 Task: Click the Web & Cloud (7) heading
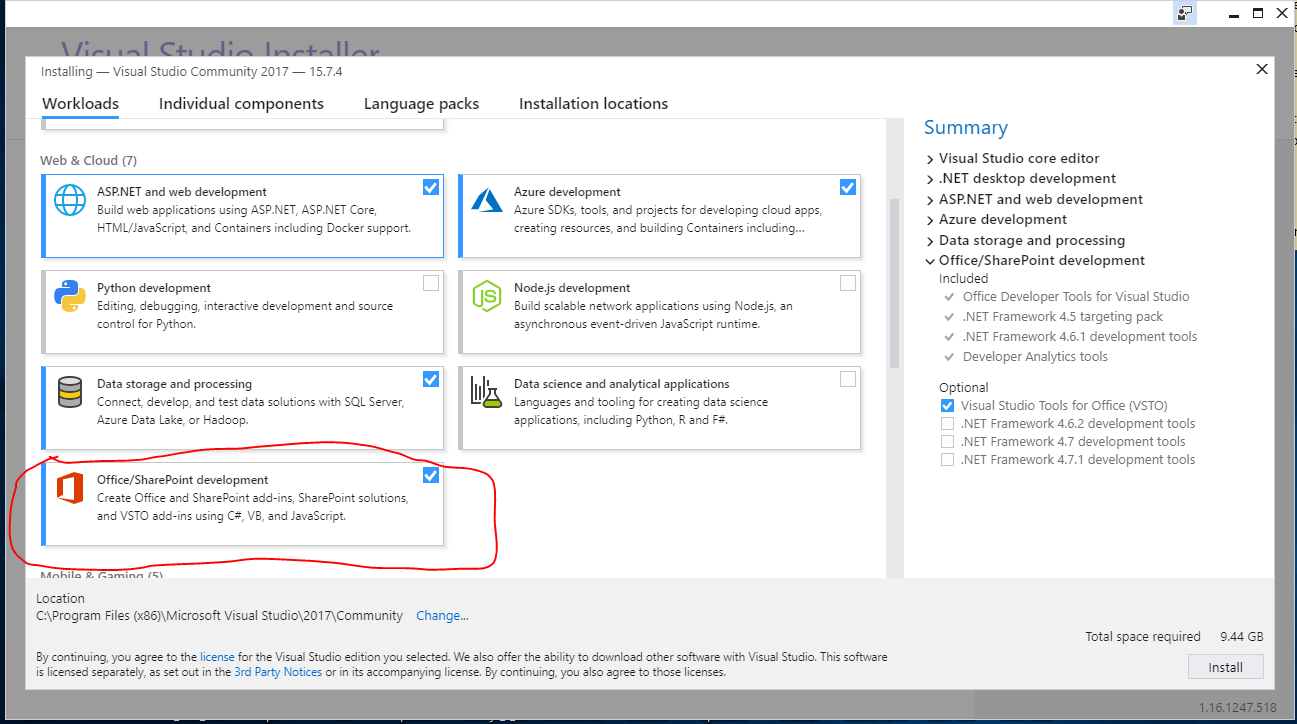point(89,160)
